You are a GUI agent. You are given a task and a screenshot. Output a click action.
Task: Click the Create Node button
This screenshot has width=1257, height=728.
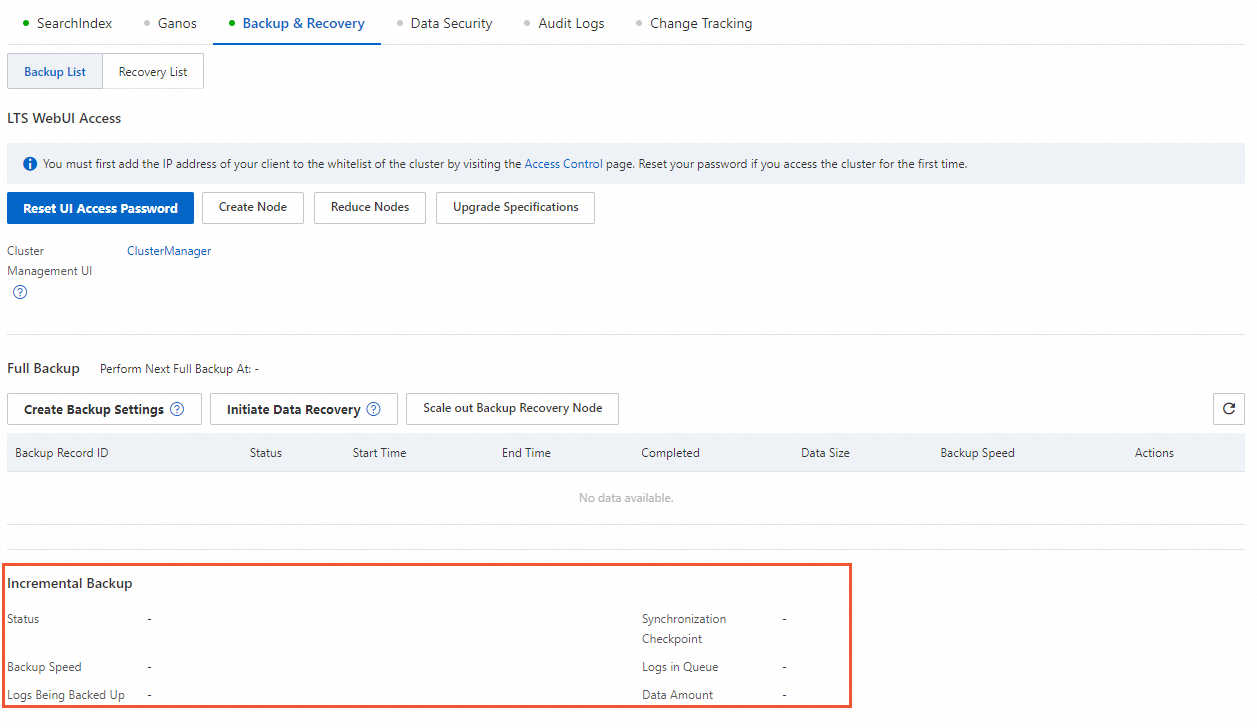253,208
